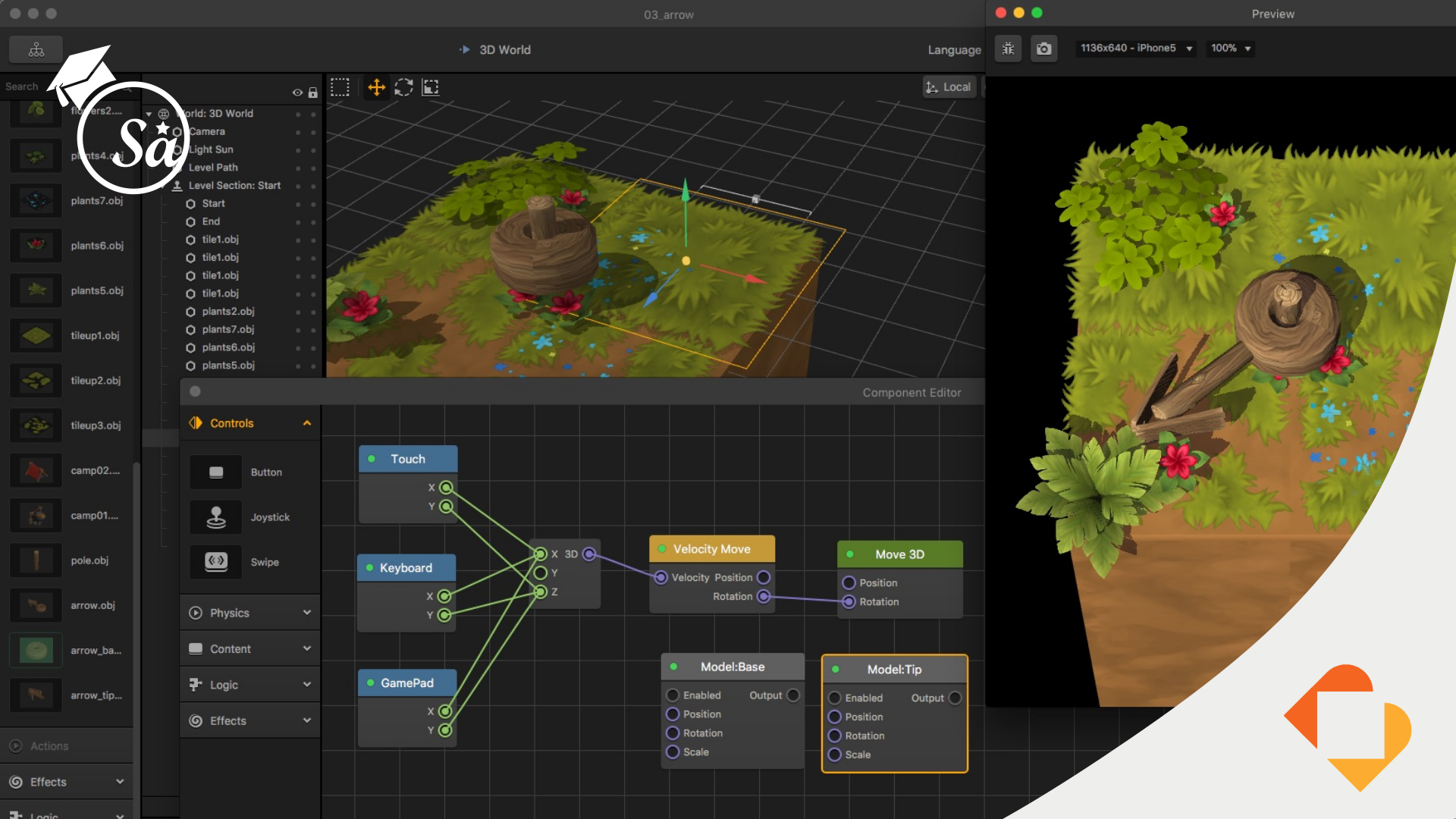Activate the Scale tool in the viewport toolbar
This screenshot has width=1456, height=819.
pyautogui.click(x=431, y=86)
